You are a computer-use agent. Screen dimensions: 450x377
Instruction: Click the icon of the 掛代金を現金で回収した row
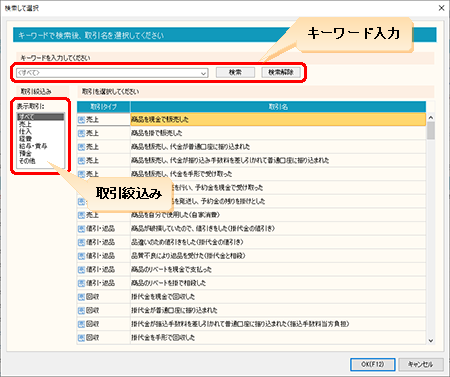click(81, 297)
